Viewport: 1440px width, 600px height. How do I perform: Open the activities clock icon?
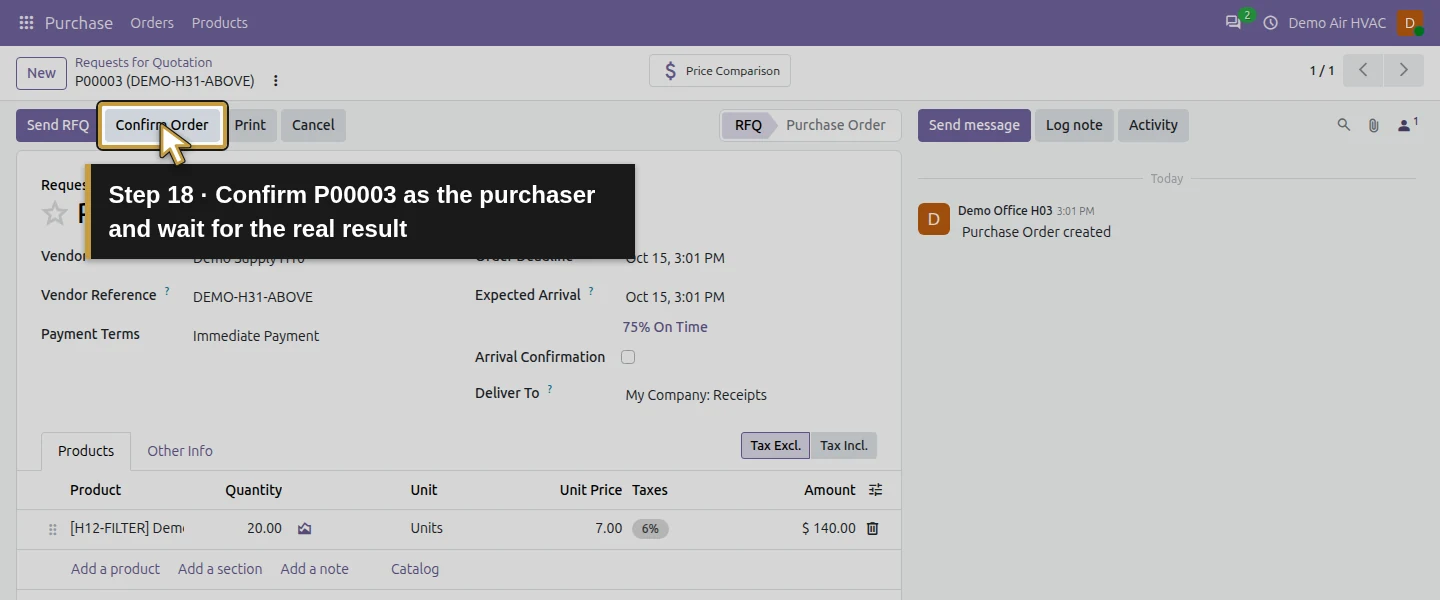pos(1271,22)
